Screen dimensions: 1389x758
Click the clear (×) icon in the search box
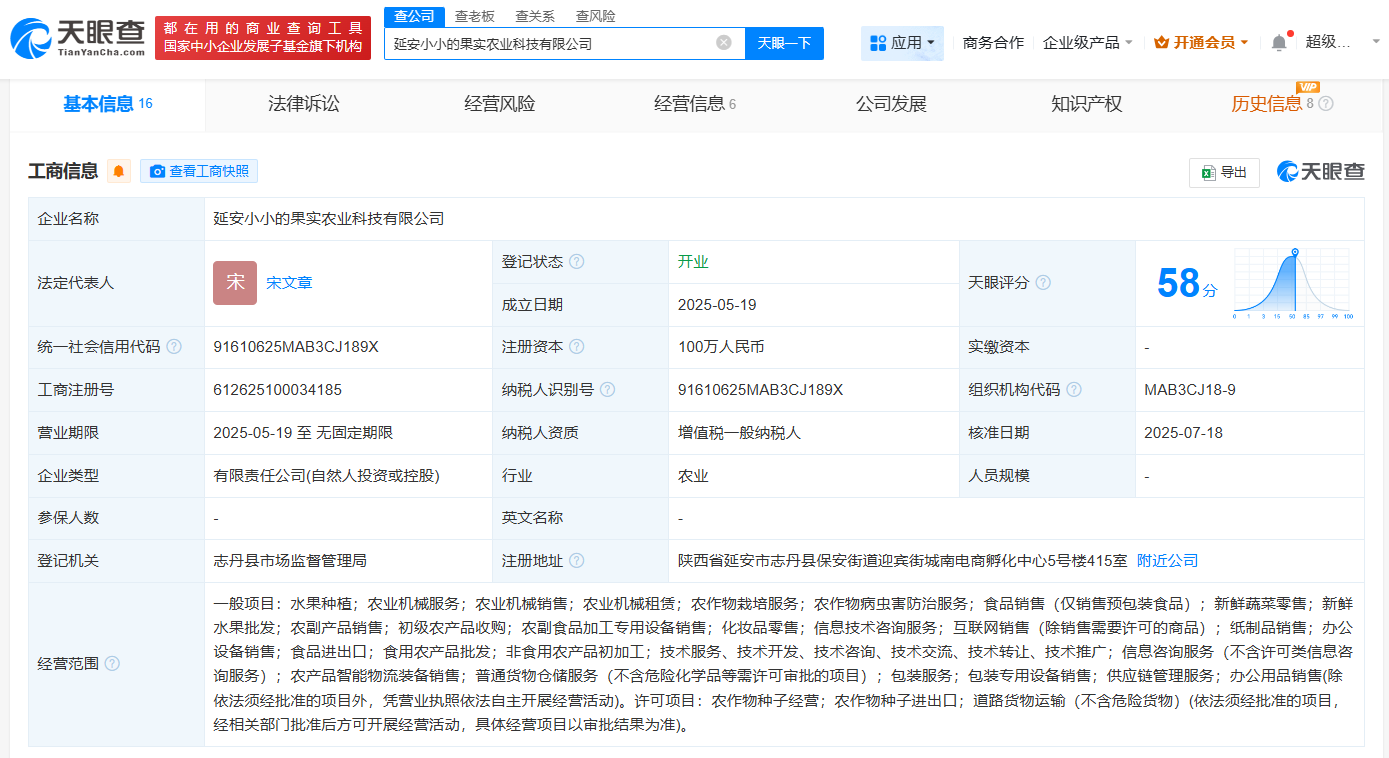[x=724, y=43]
